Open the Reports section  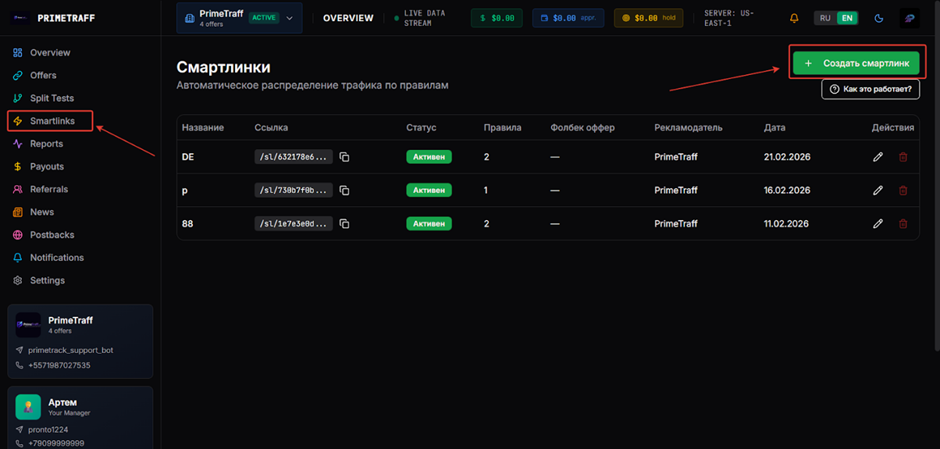point(46,144)
